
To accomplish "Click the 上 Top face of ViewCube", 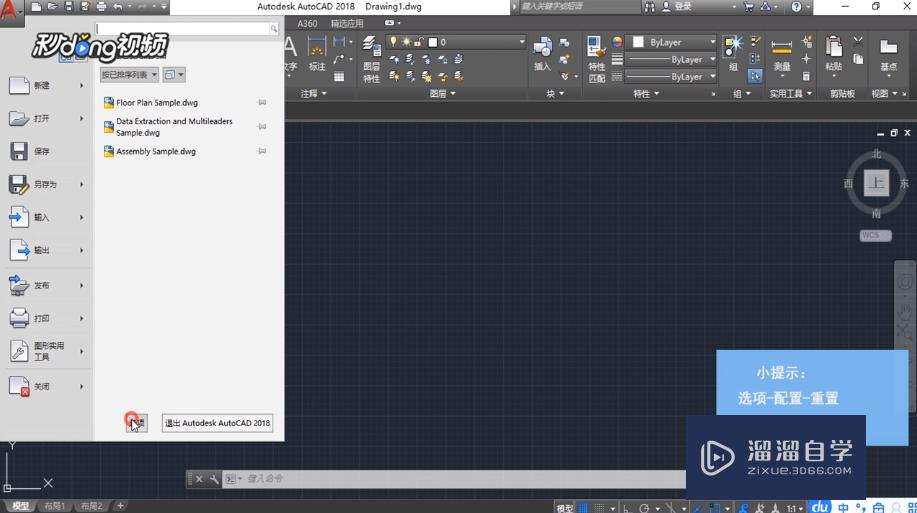I will (876, 183).
